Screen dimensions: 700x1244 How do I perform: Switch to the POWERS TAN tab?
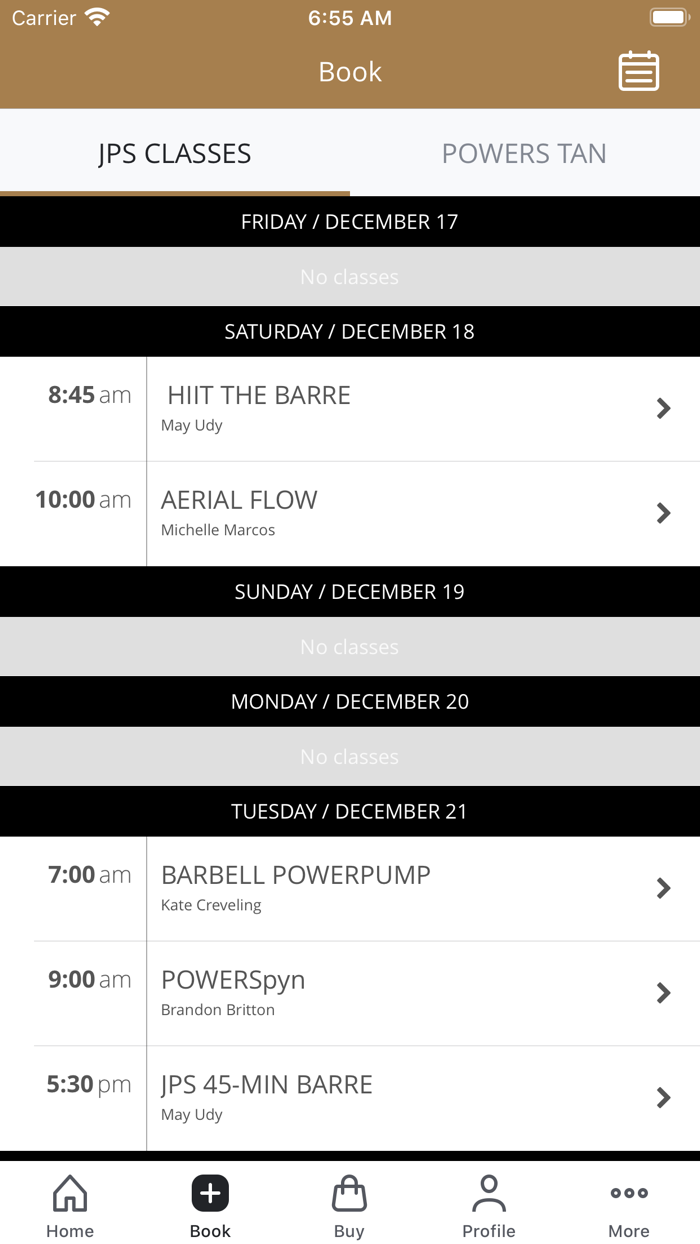tap(524, 154)
